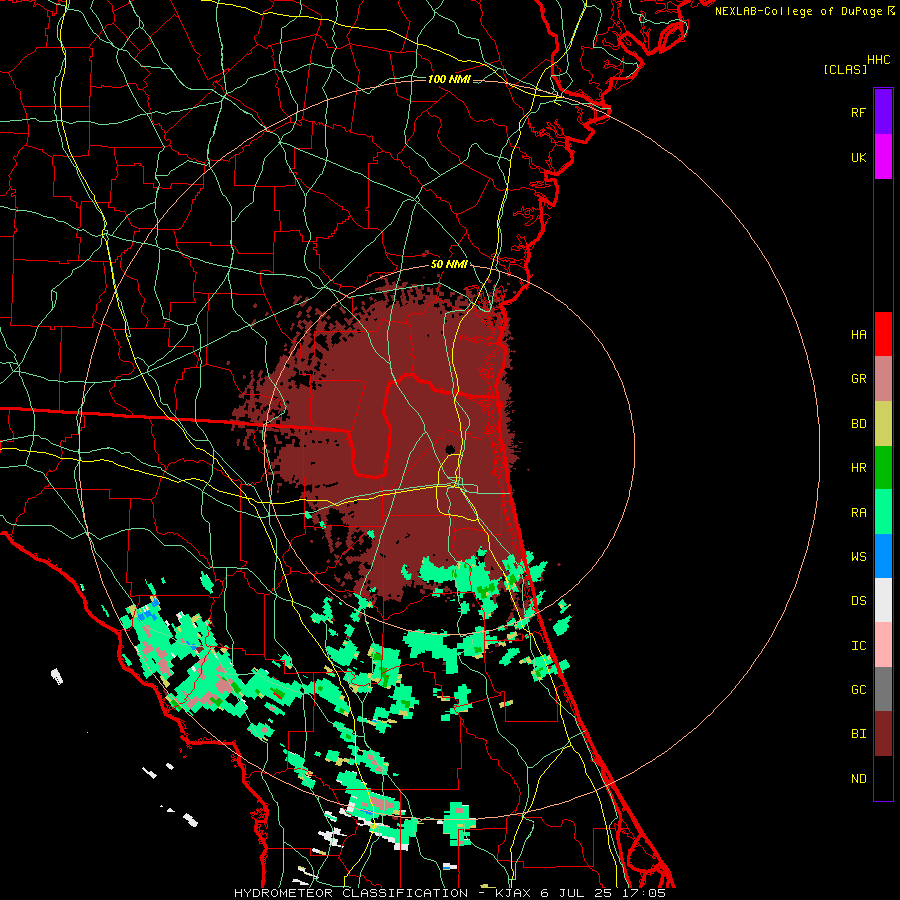Select the WS blue legend swatch
Image resolution: width=900 pixels, height=900 pixels.
coord(883,556)
